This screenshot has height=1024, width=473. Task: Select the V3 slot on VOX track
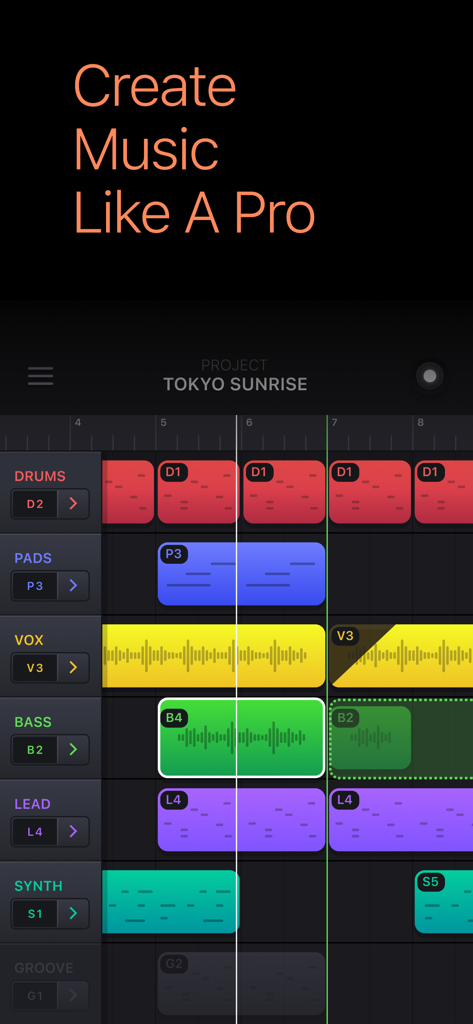tap(35, 667)
